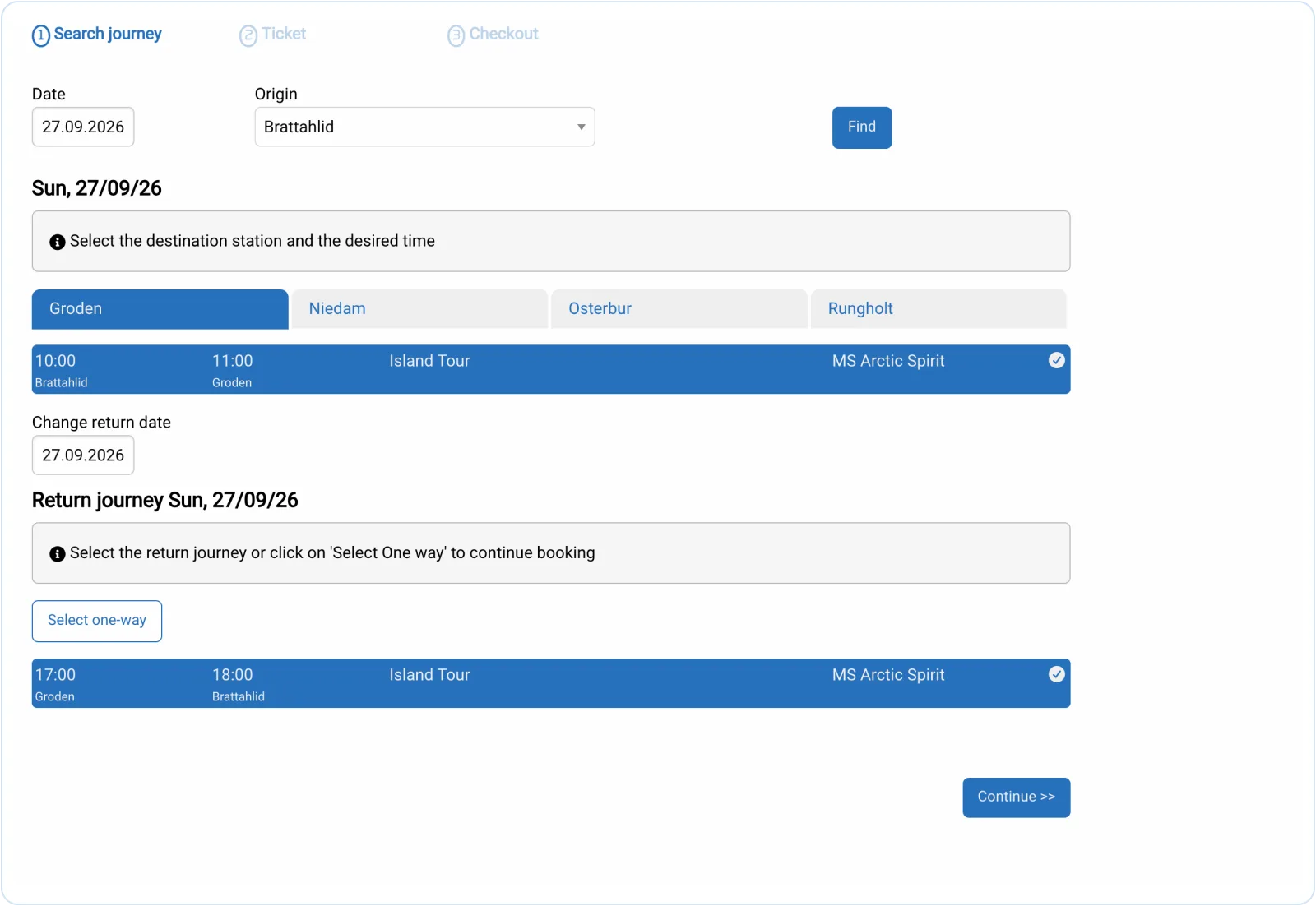Click the step 1 circle icon

tap(41, 36)
